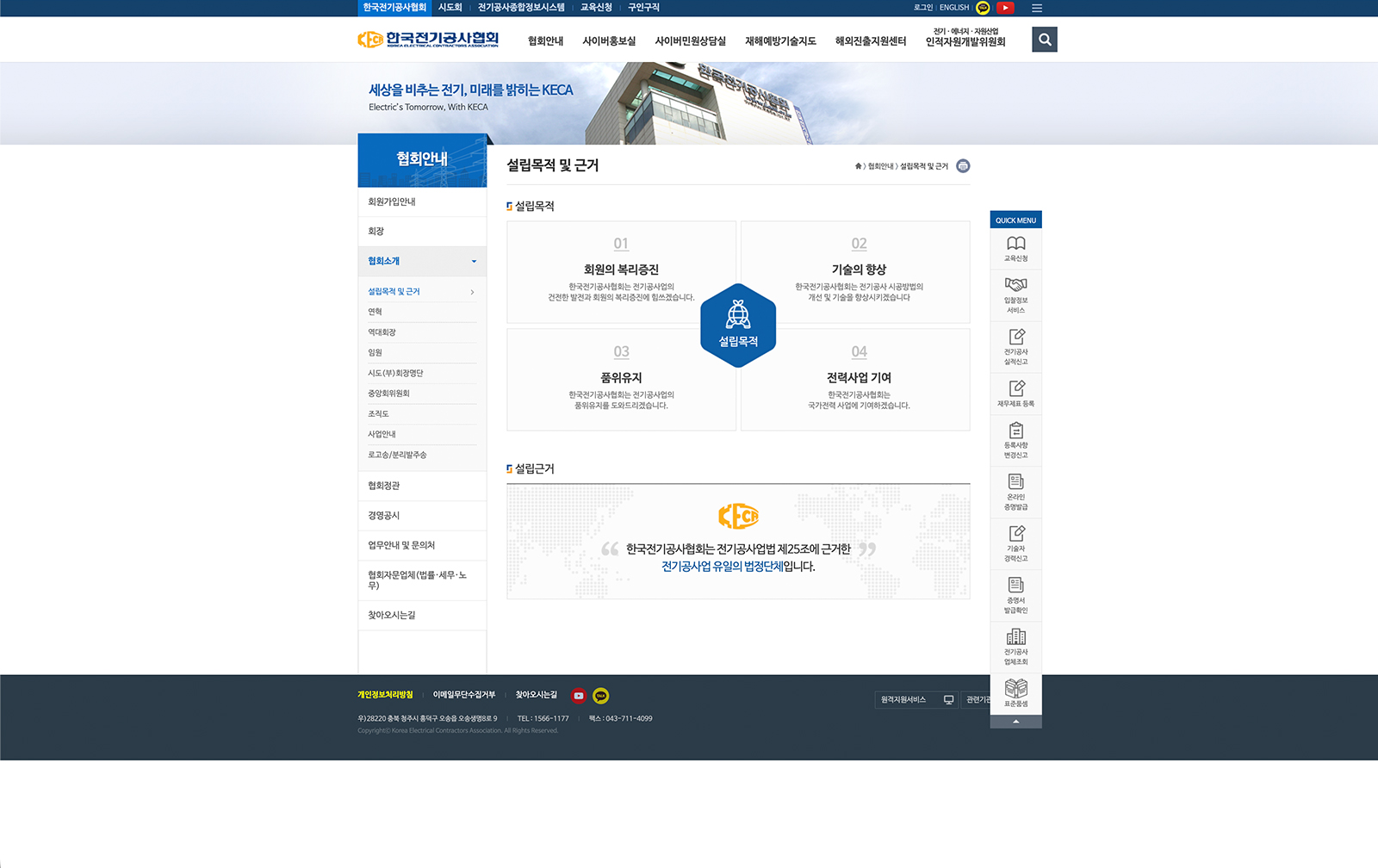Open 재무제표 등록 quick menu icon

click(1015, 394)
